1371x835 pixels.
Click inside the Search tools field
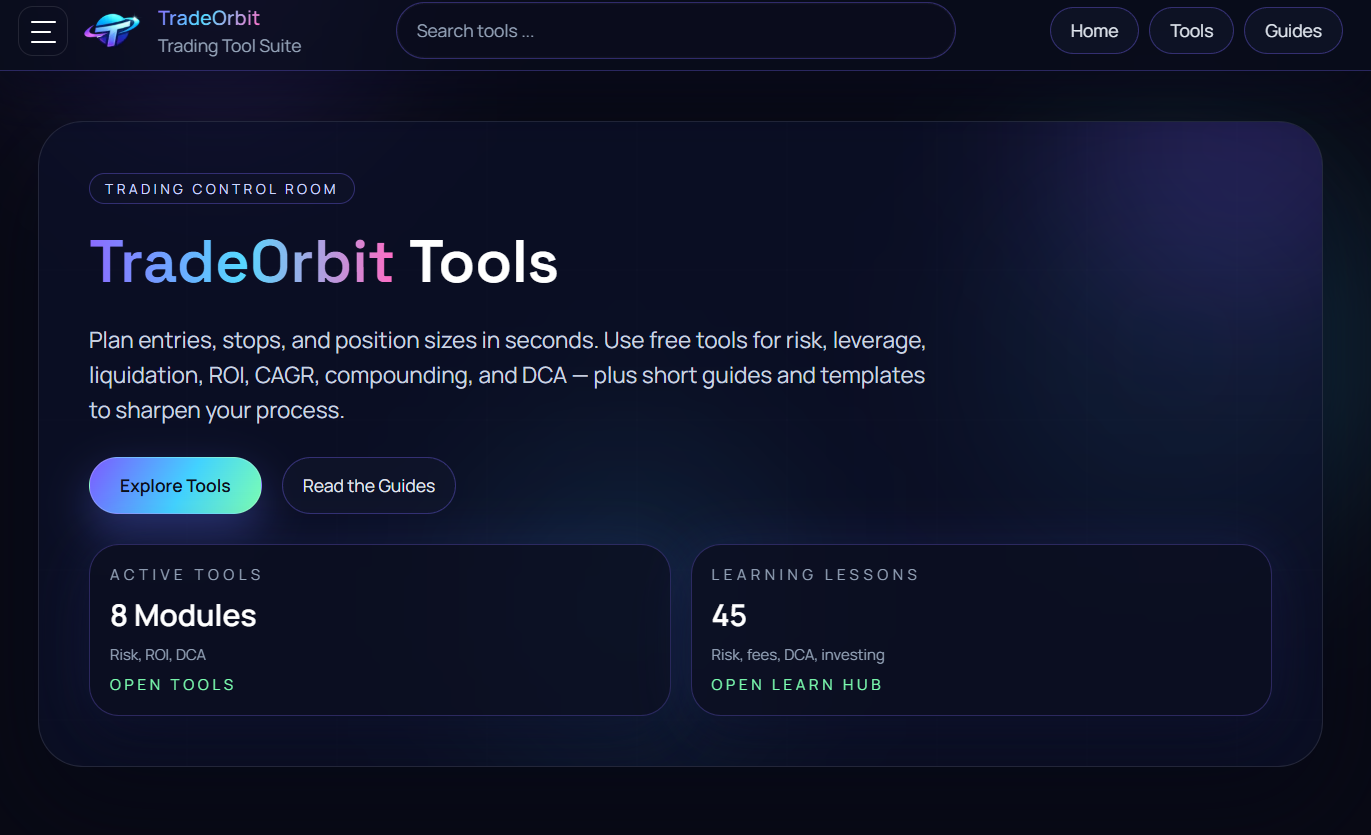click(676, 30)
